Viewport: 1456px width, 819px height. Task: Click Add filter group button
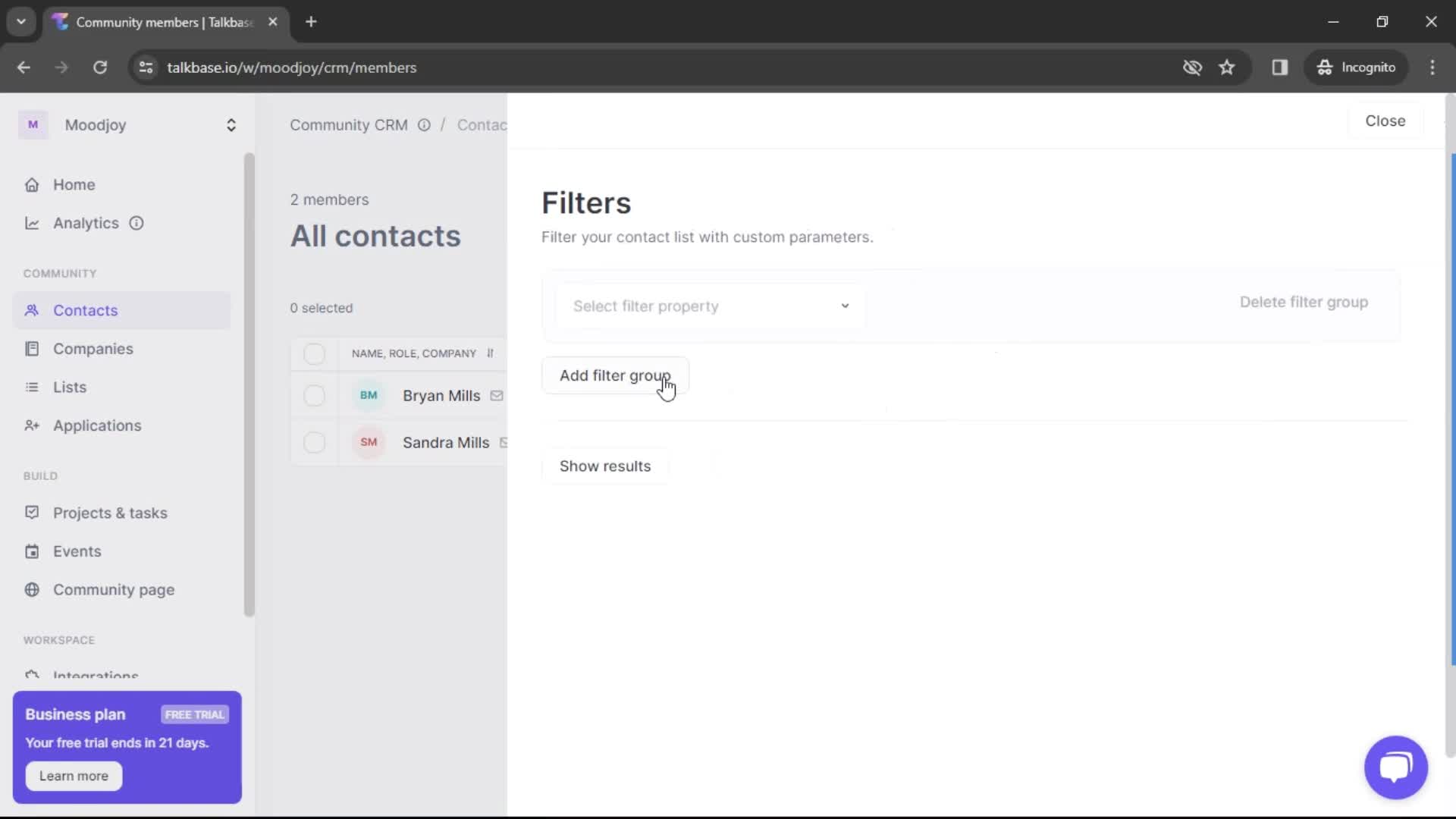point(615,375)
